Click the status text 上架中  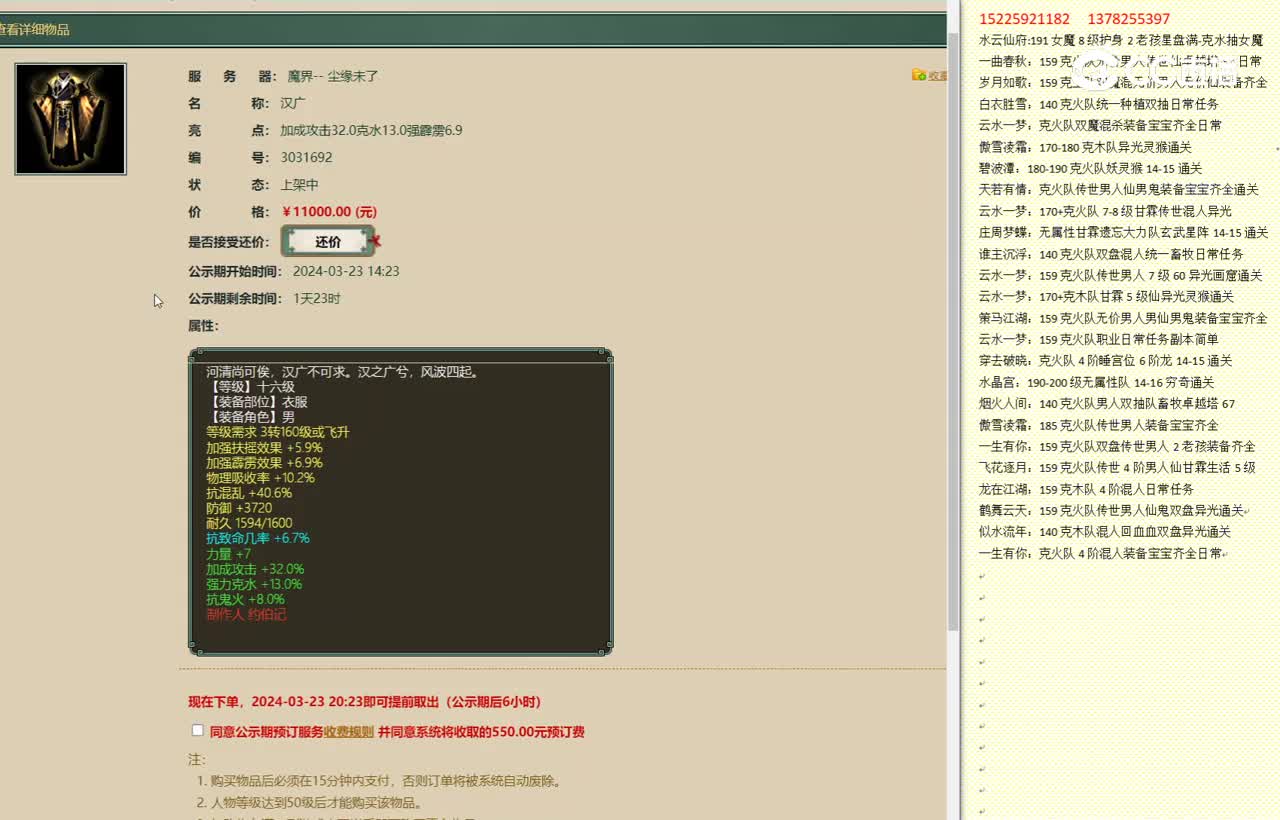pos(299,185)
